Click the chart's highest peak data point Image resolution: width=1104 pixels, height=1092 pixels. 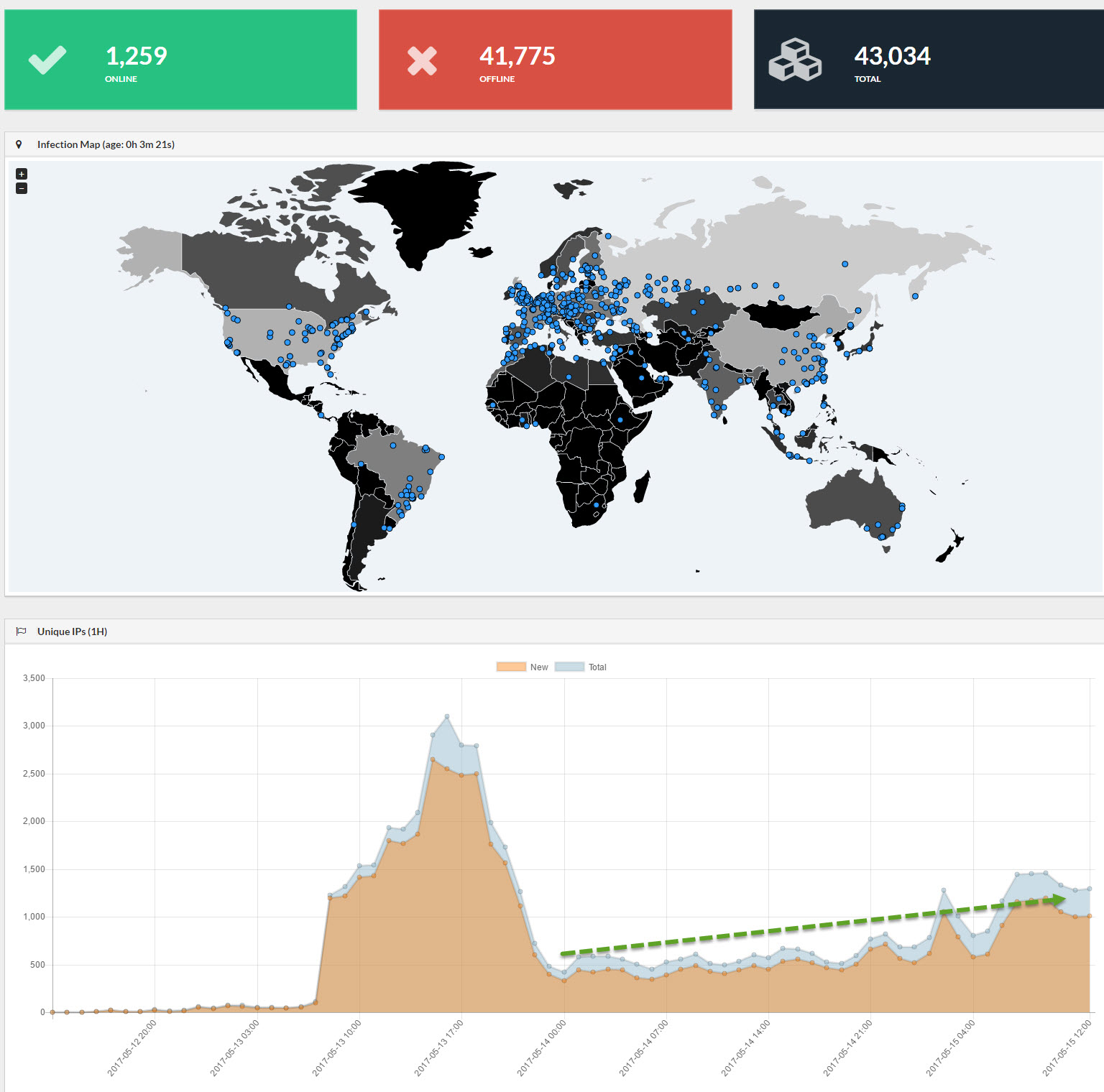pos(447,716)
